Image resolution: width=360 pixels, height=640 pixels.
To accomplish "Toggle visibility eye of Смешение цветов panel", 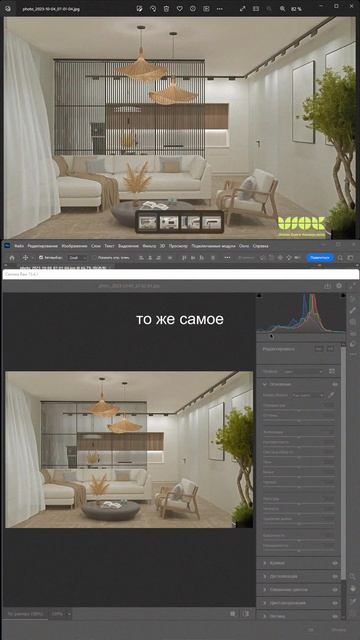I will [335, 590].
